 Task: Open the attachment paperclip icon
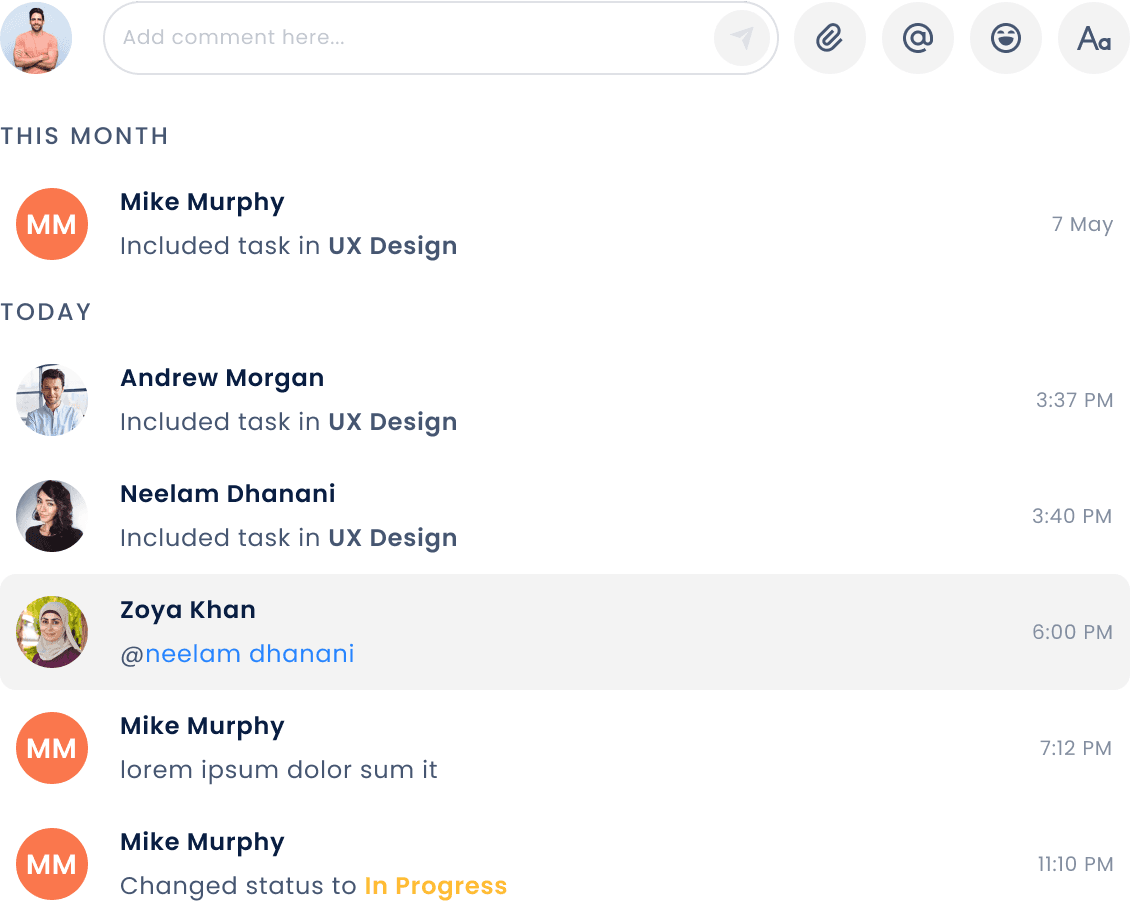click(829, 37)
